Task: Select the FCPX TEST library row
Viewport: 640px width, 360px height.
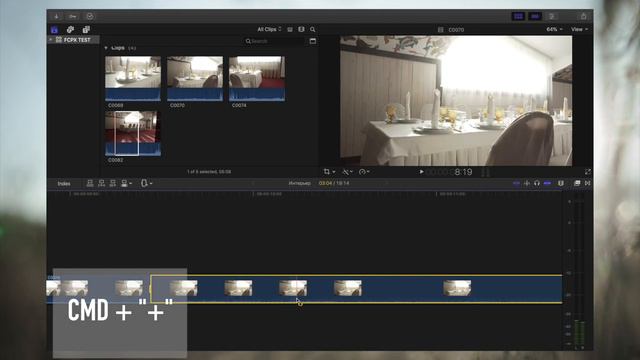Action: point(73,40)
